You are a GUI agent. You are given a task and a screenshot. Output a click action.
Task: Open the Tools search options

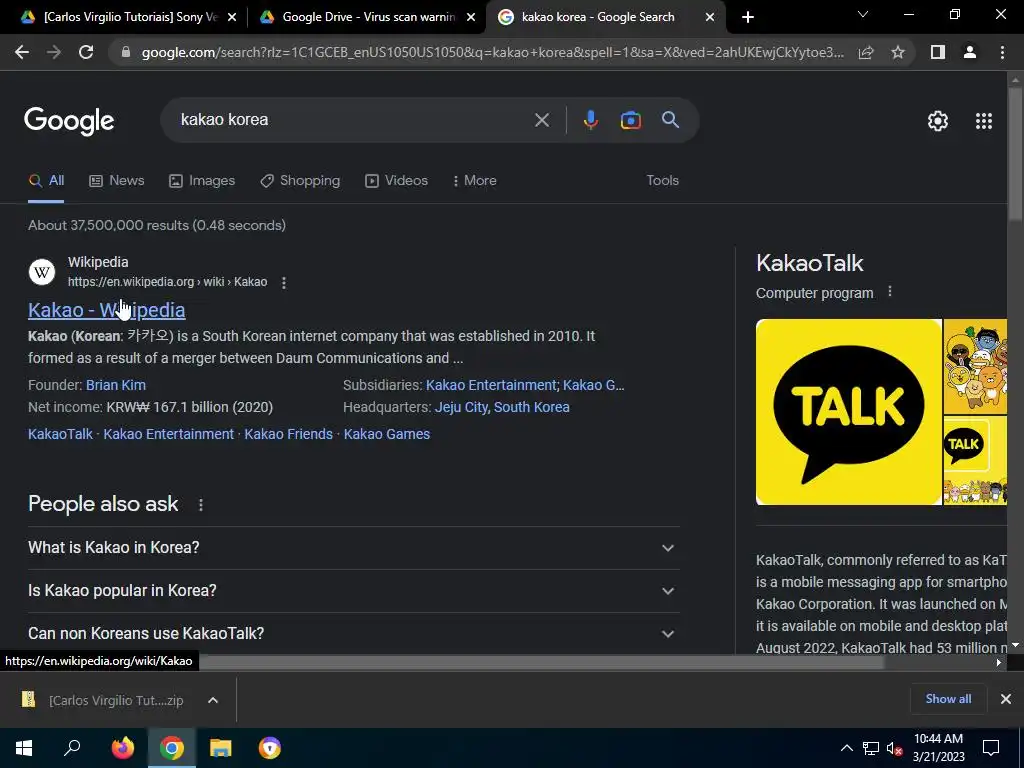(662, 181)
